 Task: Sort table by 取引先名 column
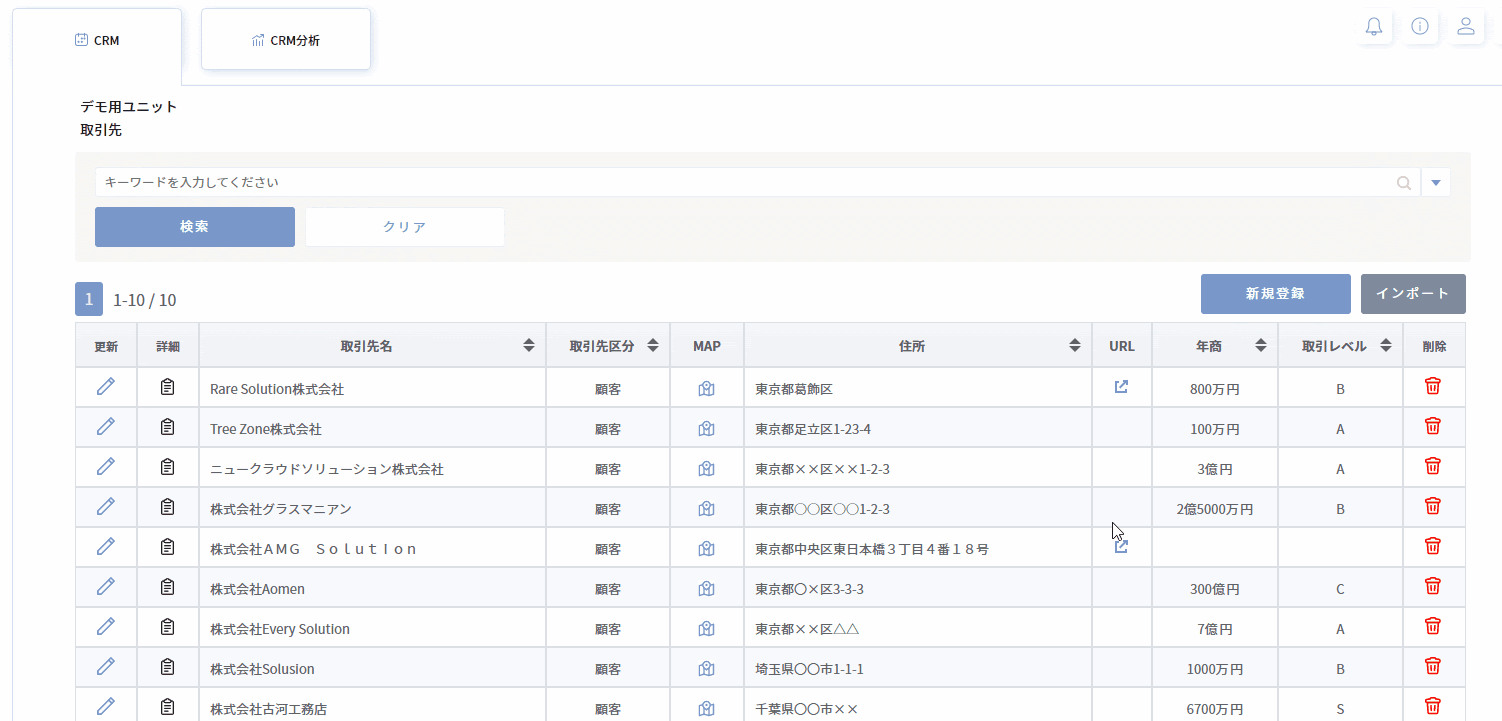point(529,346)
